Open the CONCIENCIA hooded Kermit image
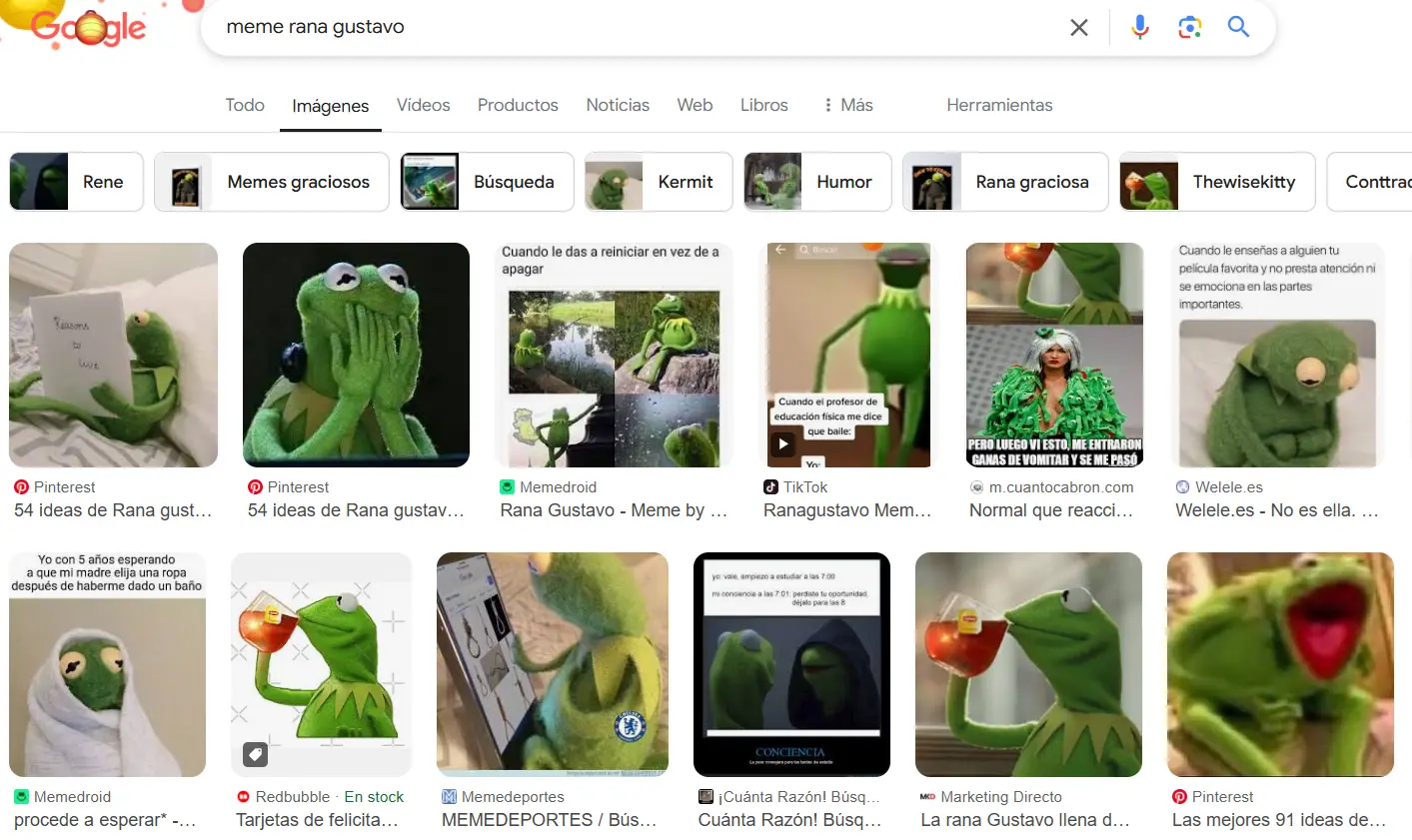 (x=791, y=665)
